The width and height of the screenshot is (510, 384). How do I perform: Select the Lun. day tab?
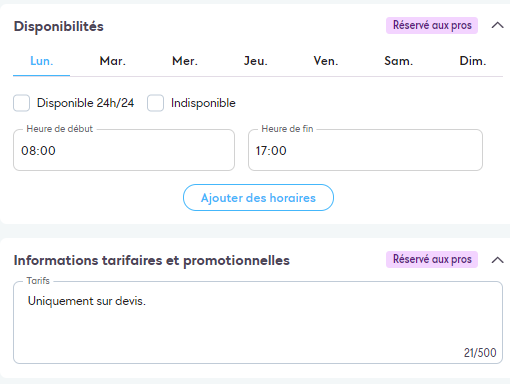(42, 61)
